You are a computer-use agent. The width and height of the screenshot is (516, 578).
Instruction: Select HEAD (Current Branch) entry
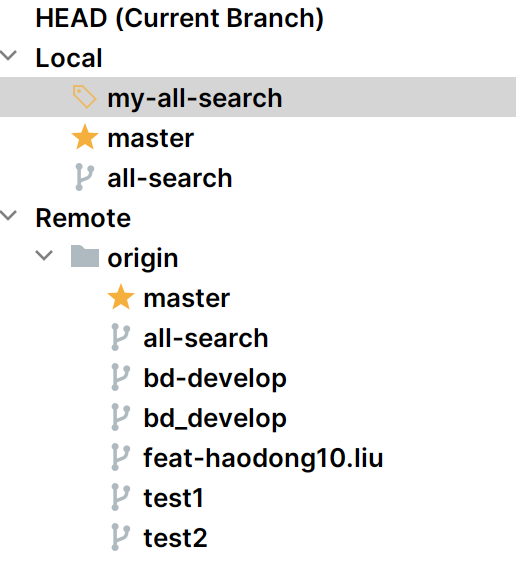(x=179, y=18)
